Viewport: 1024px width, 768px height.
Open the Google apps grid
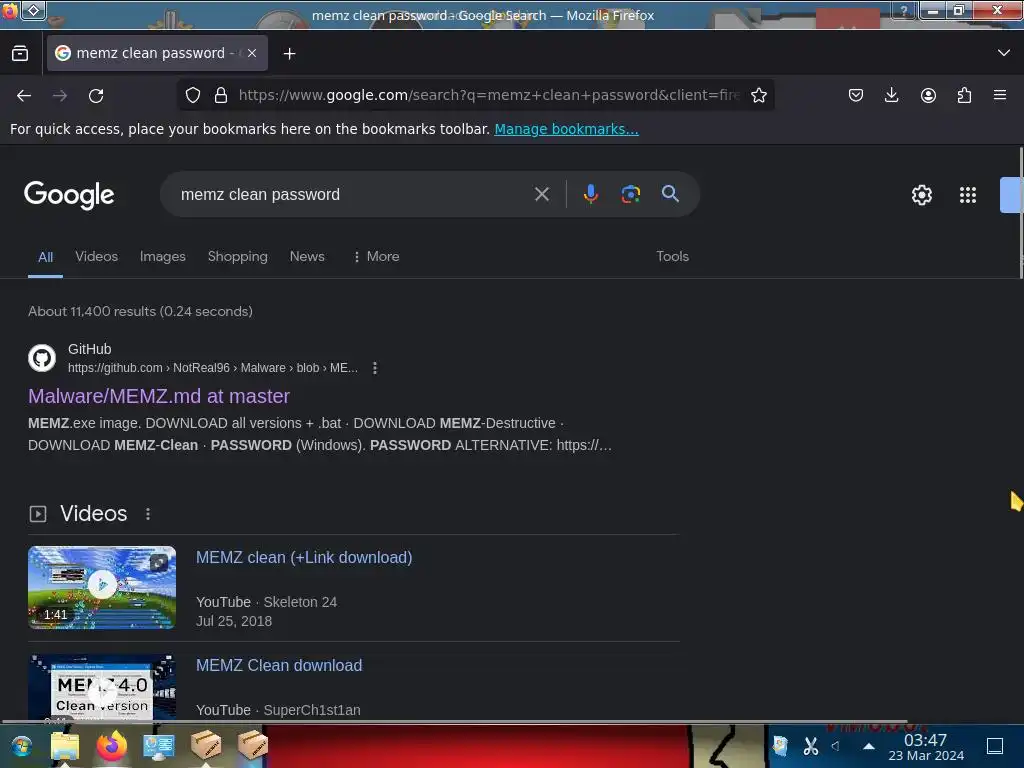point(968,195)
